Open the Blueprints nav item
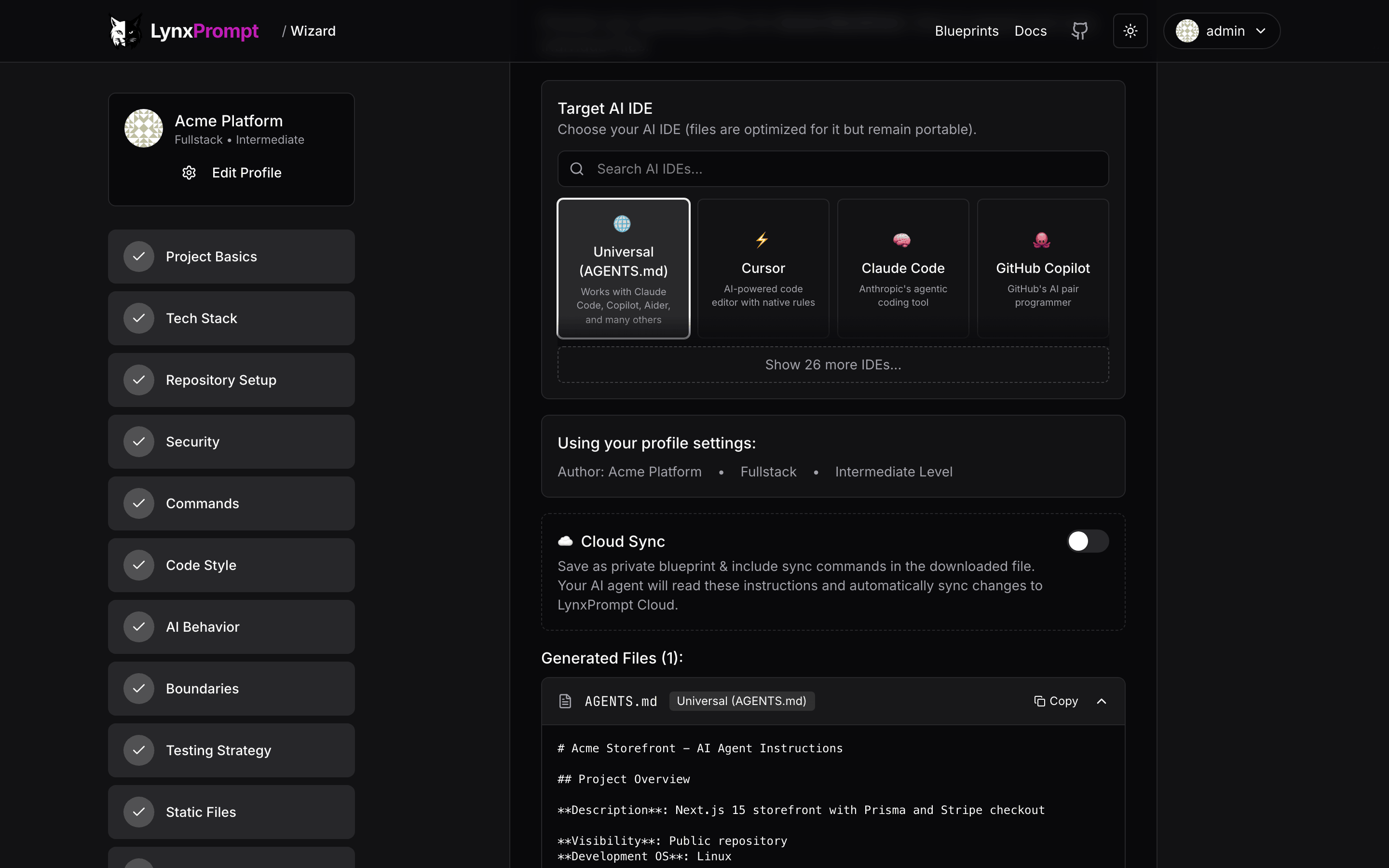The height and width of the screenshot is (868, 1389). coord(967,31)
